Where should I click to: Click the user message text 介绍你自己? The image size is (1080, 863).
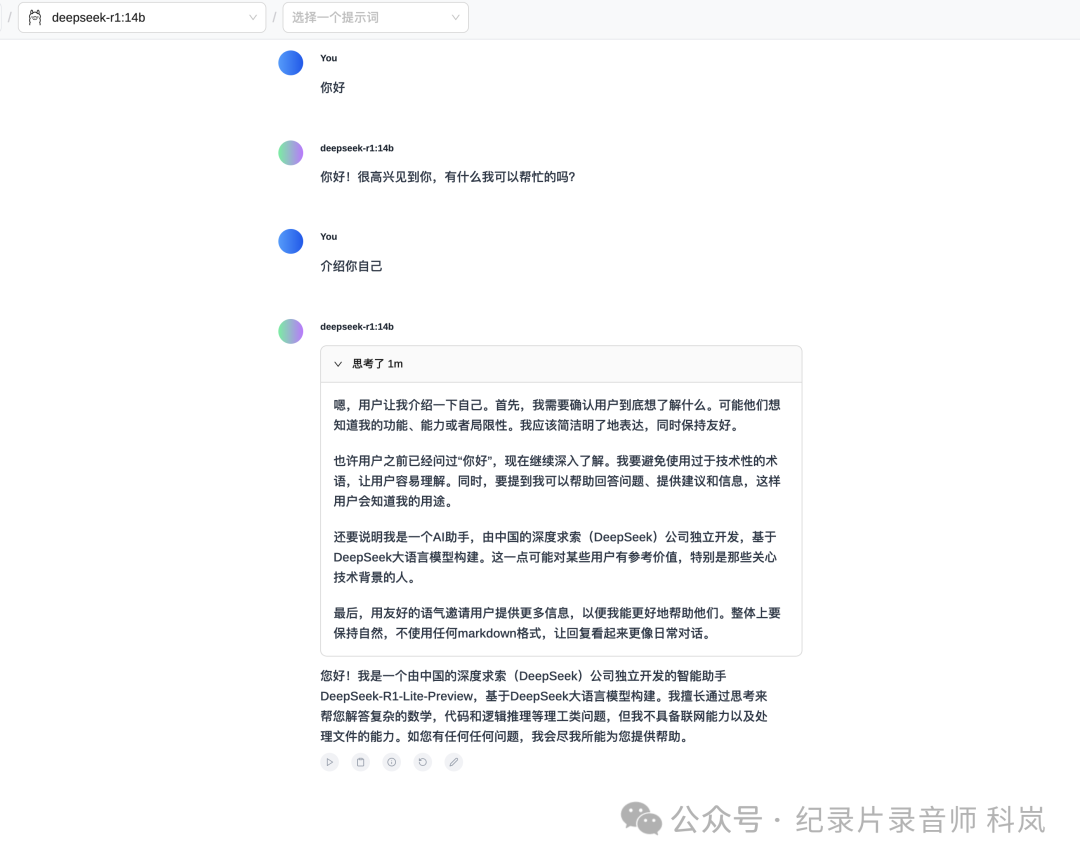[x=351, y=266]
